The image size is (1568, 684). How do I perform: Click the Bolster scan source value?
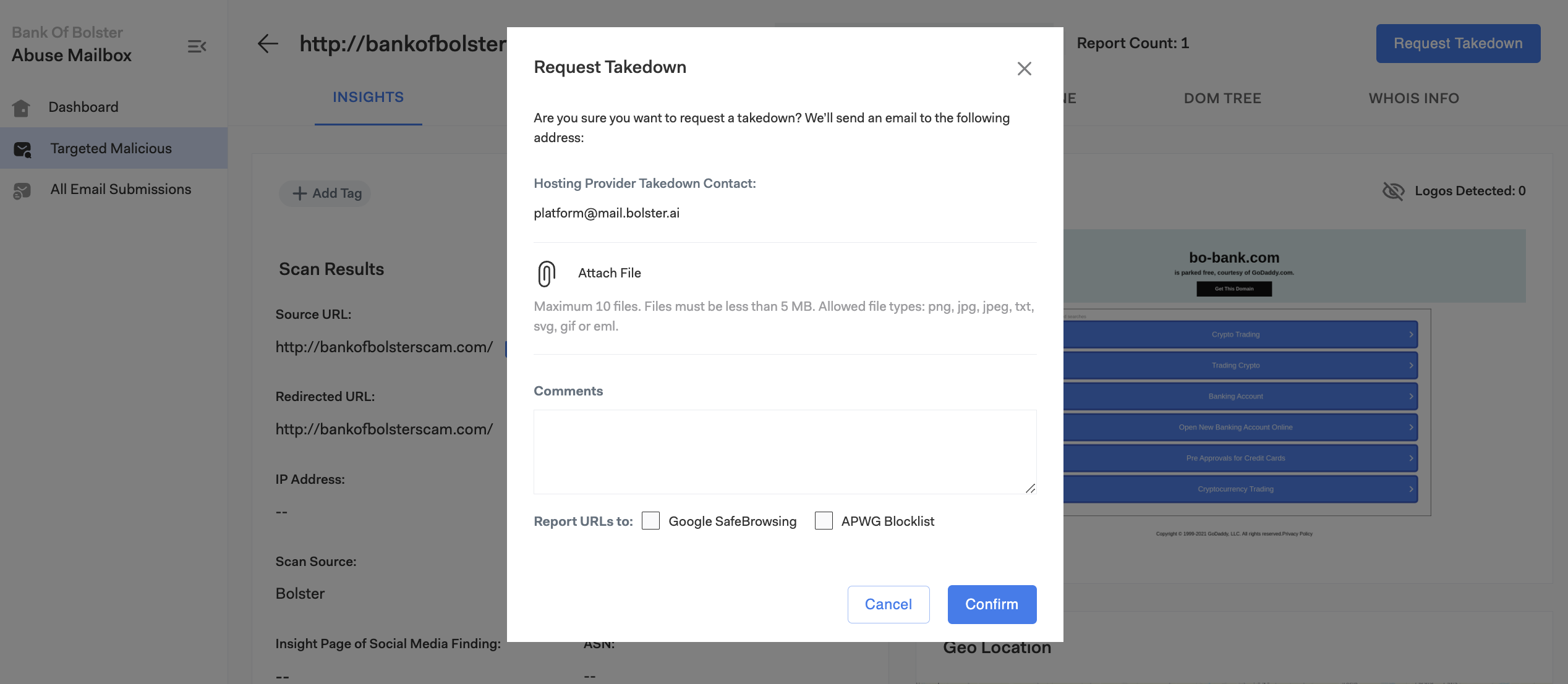click(300, 593)
